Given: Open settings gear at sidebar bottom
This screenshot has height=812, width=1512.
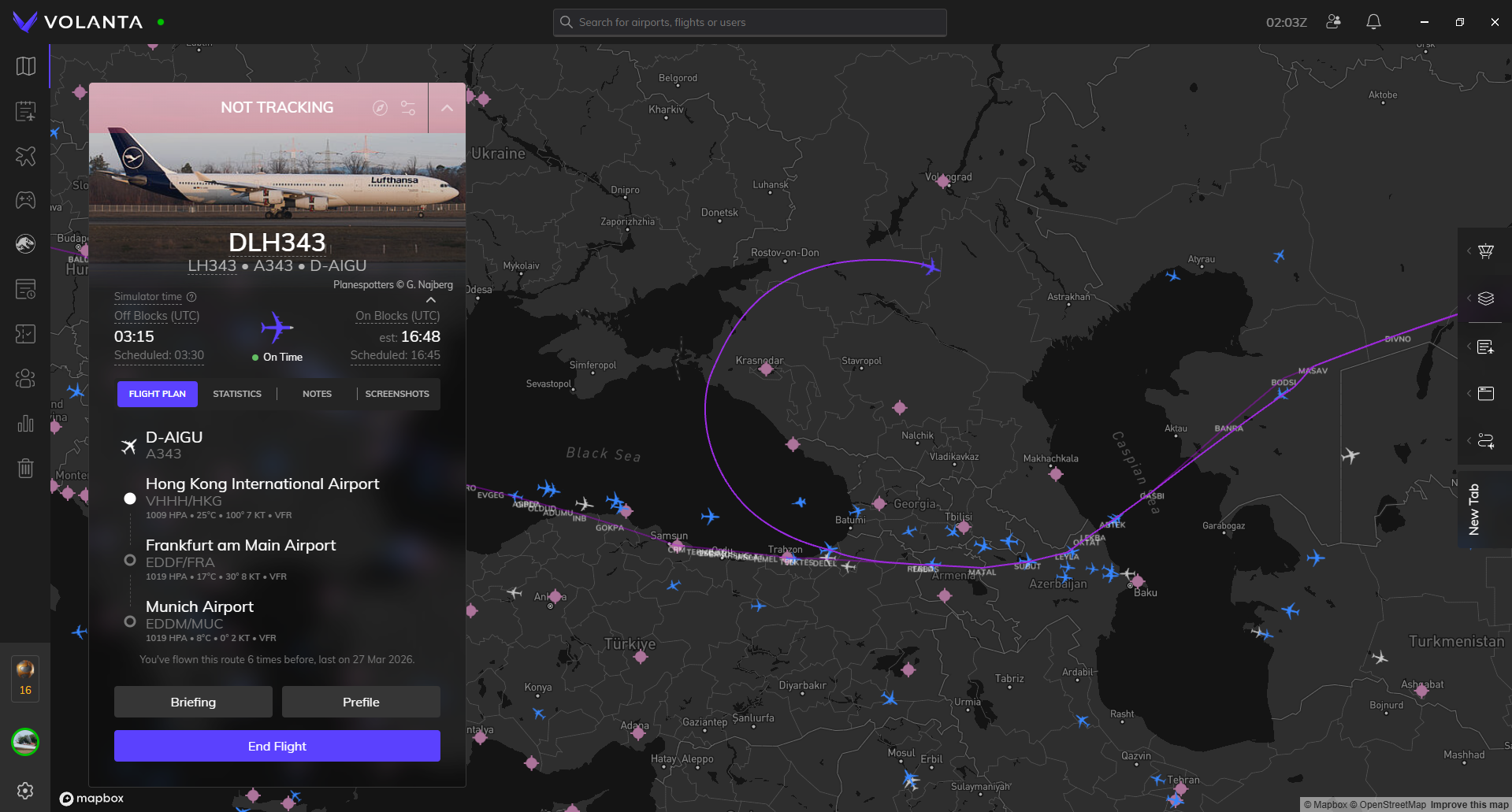Looking at the screenshot, I should tap(25, 790).
